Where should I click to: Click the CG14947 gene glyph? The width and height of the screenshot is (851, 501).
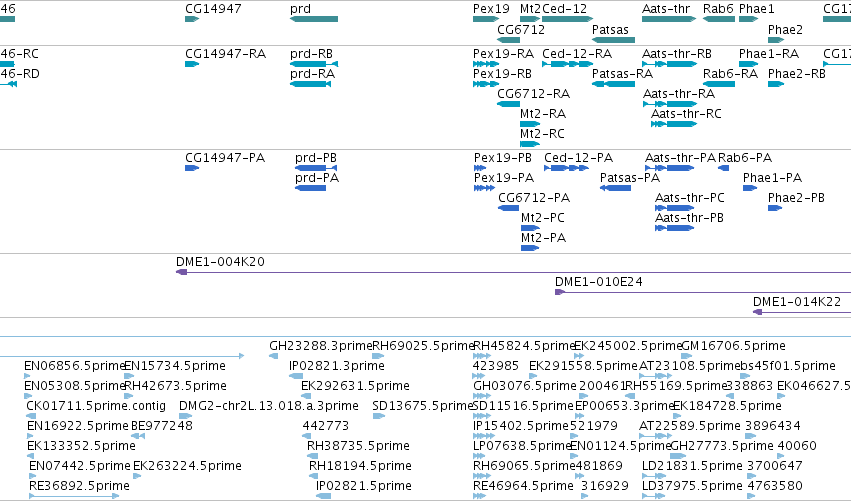click(192, 19)
